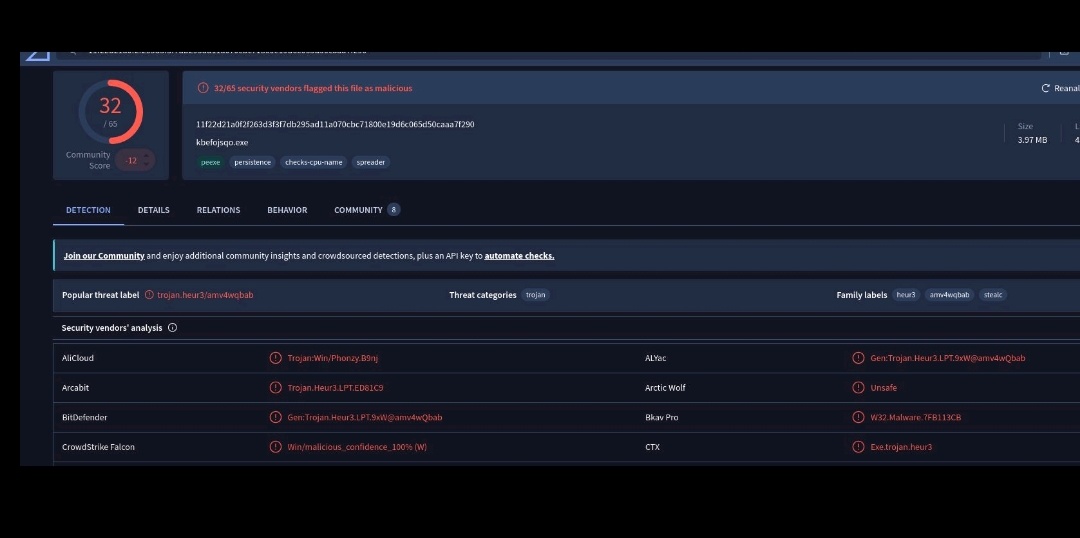
Task: Click the 32/65 detection score circle
Action: [x=110, y=112]
